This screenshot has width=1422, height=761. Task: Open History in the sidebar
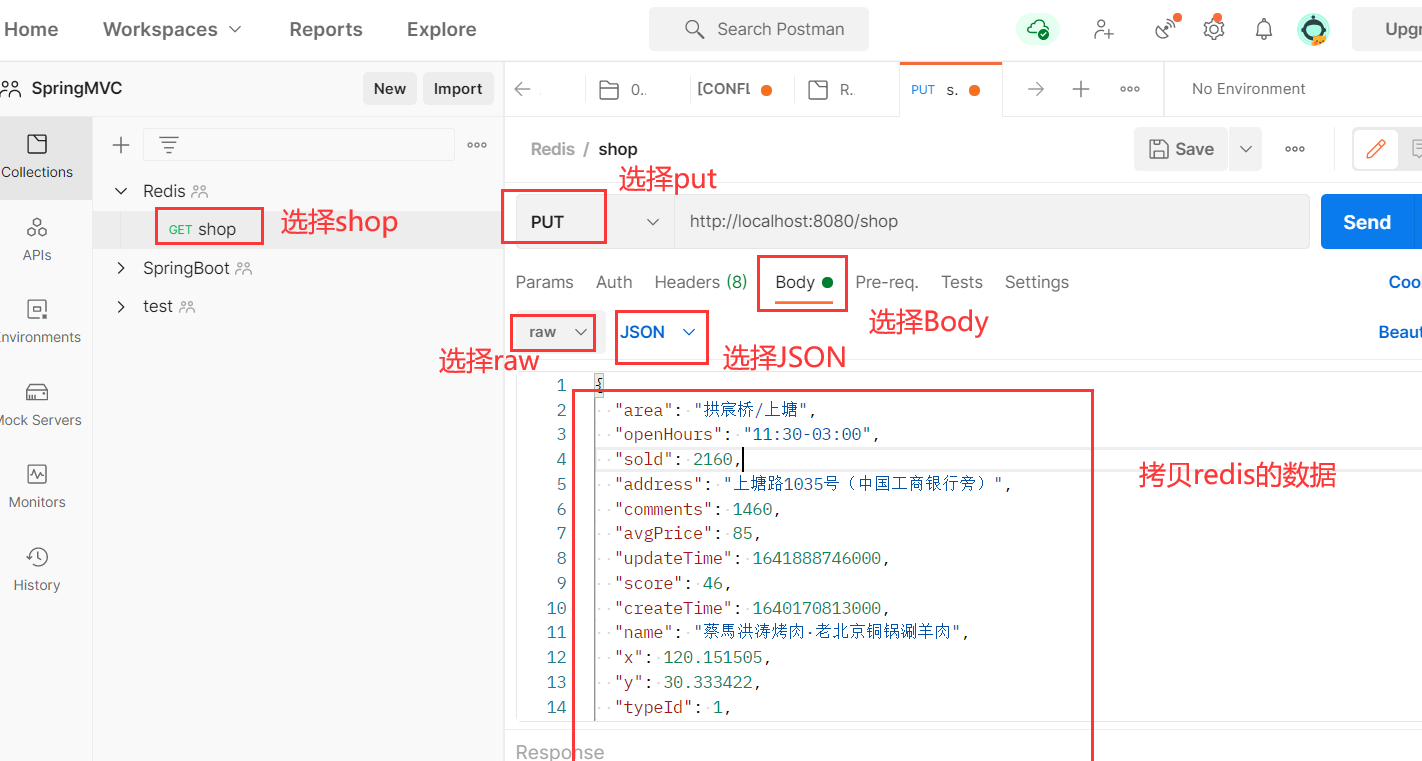[x=37, y=569]
